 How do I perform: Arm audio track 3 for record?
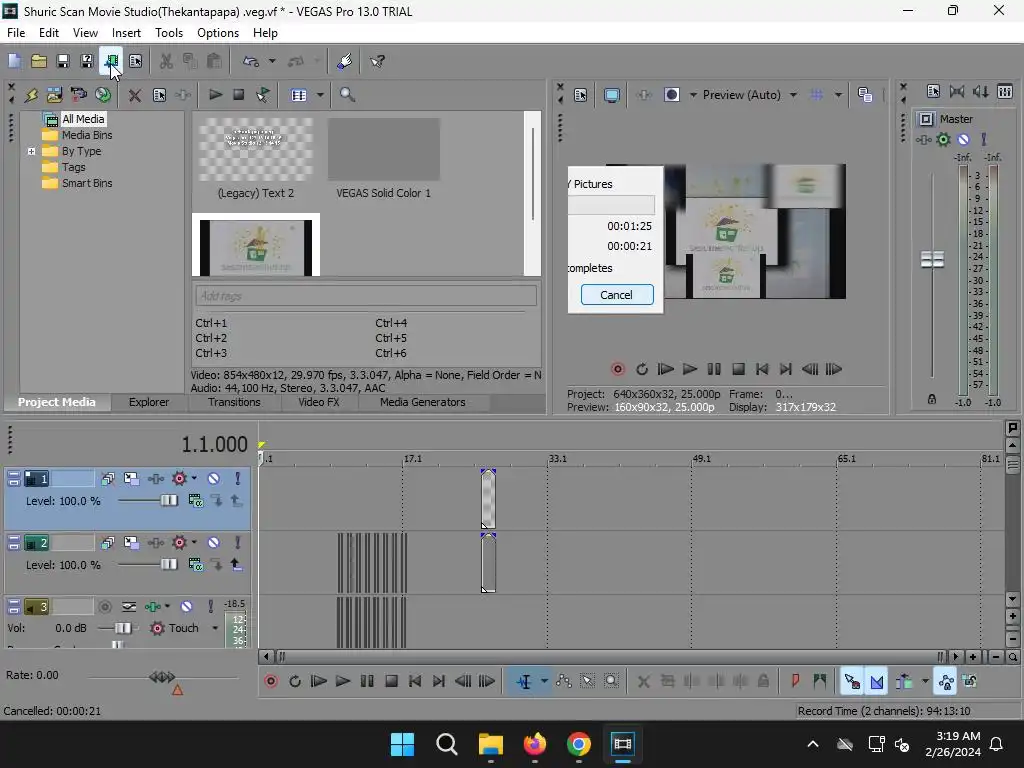[x=104, y=607]
